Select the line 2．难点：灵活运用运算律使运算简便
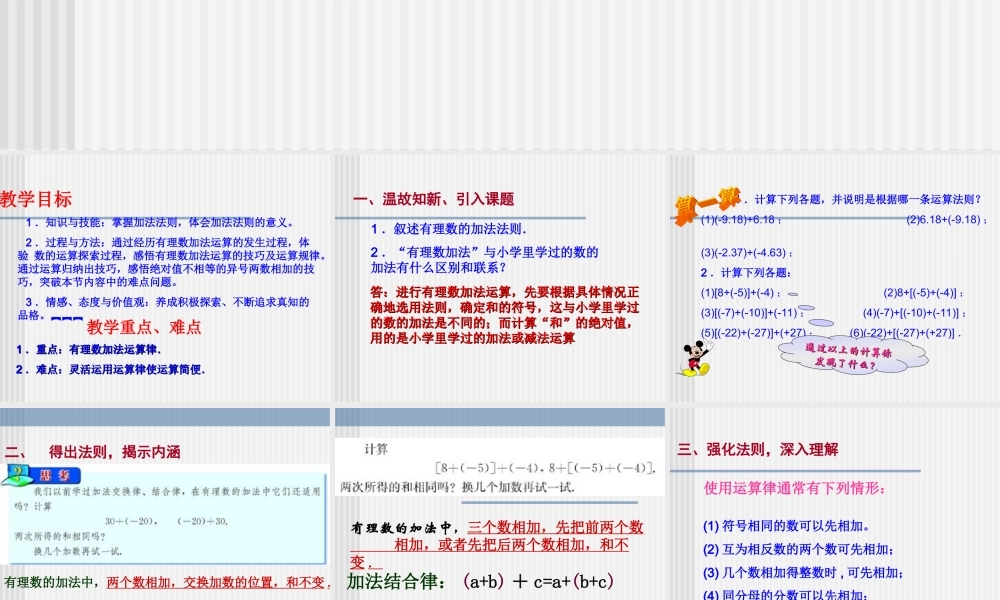Image resolution: width=1000 pixels, height=600 pixels. click(110, 369)
